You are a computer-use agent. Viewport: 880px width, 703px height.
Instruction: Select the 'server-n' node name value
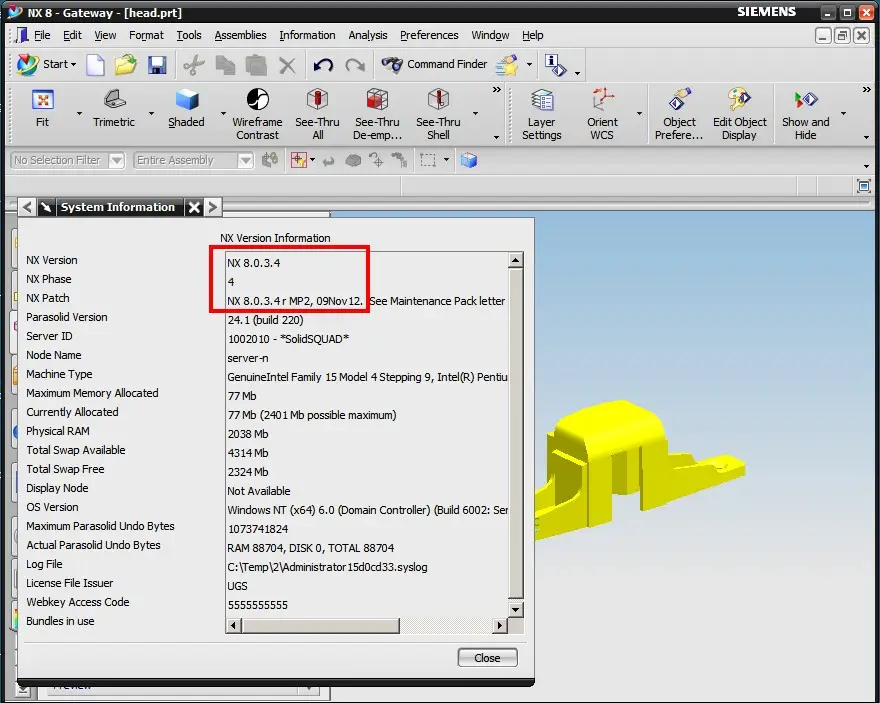tap(248, 358)
